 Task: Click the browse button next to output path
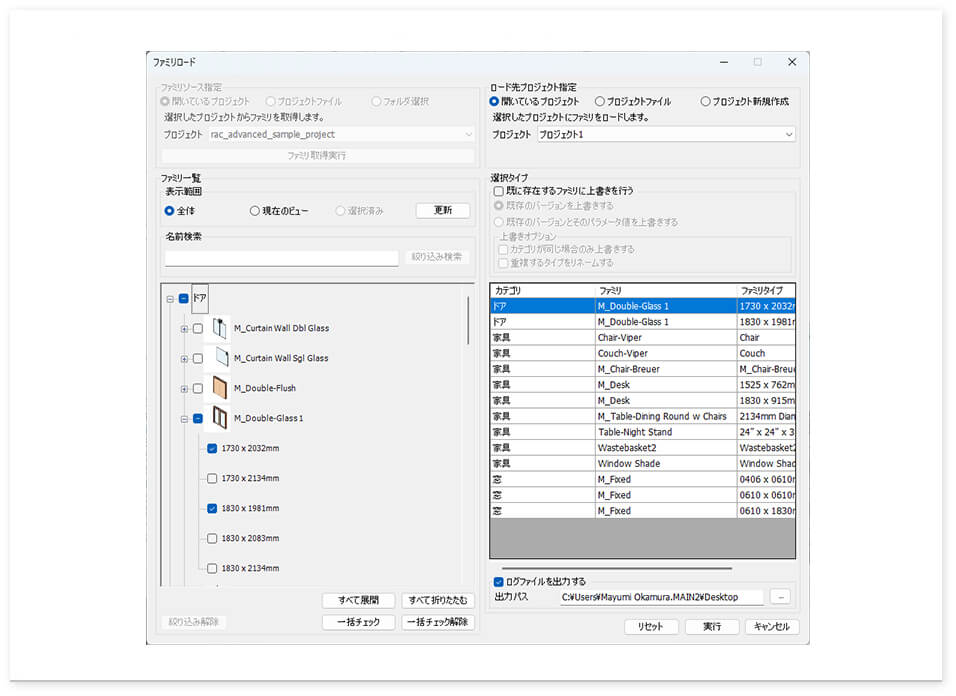click(782, 597)
